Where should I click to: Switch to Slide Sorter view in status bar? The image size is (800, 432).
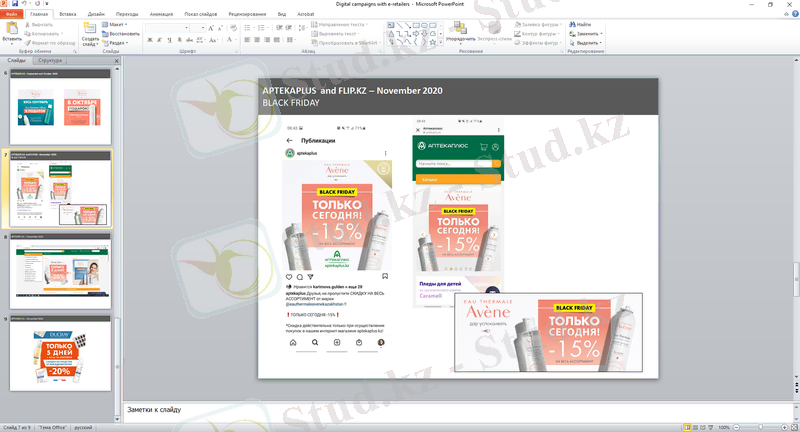pyautogui.click(x=695, y=427)
